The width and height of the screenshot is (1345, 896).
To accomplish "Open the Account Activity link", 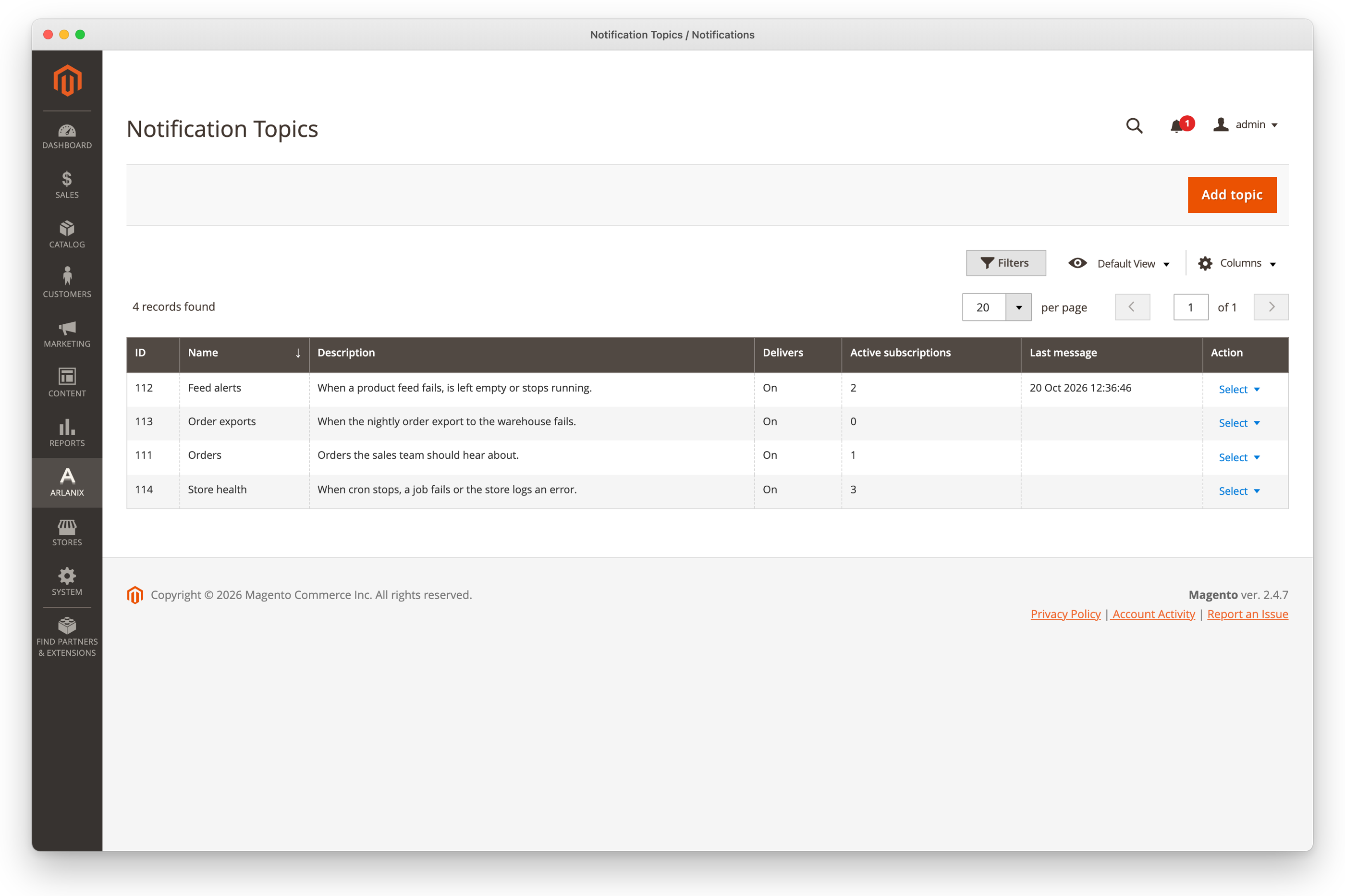I will [x=1153, y=614].
